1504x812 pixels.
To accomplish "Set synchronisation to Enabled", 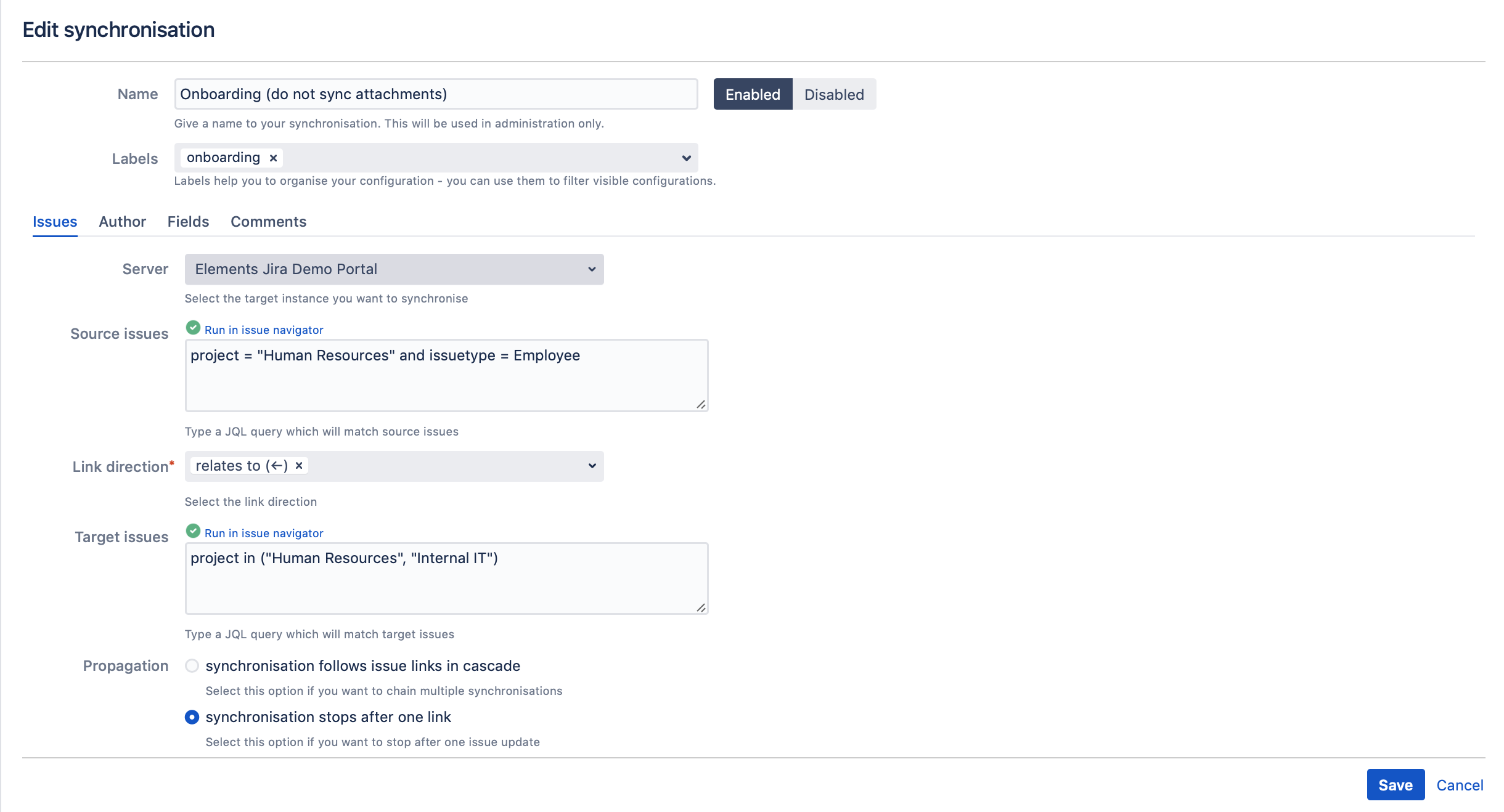I will pyautogui.click(x=753, y=94).
